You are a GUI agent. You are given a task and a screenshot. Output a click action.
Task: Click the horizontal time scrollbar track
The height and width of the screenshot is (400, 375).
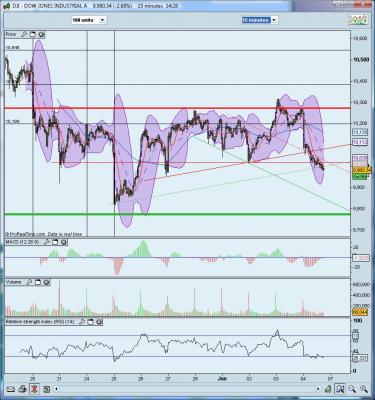click(x=187, y=389)
